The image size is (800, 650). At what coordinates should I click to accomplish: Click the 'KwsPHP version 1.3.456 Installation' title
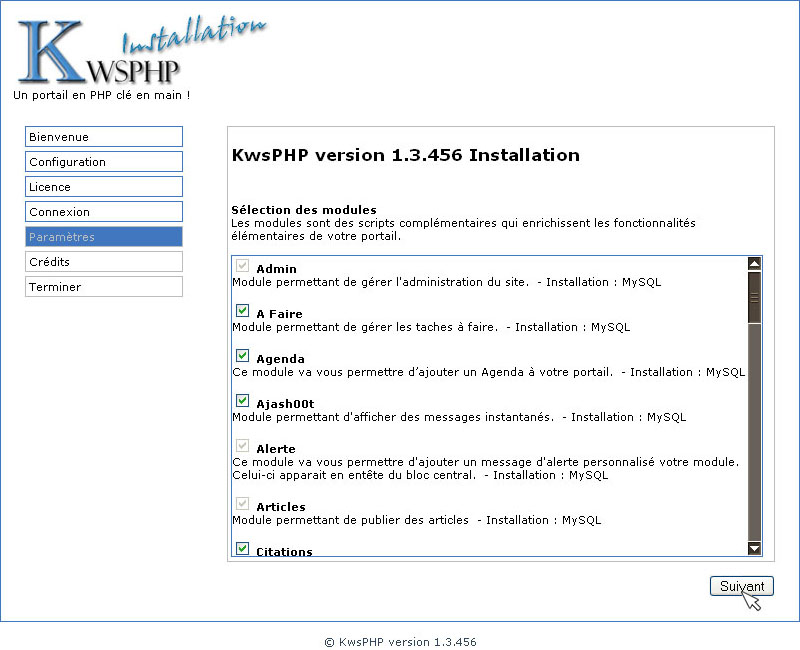406,155
